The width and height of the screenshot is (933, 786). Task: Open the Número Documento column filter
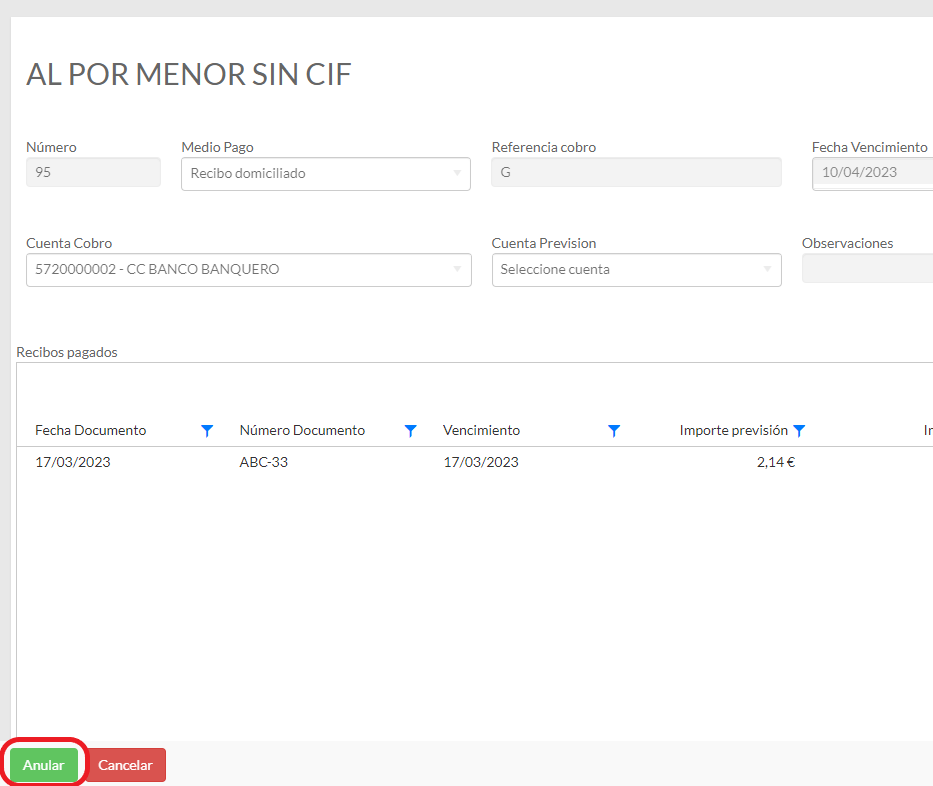coord(410,431)
